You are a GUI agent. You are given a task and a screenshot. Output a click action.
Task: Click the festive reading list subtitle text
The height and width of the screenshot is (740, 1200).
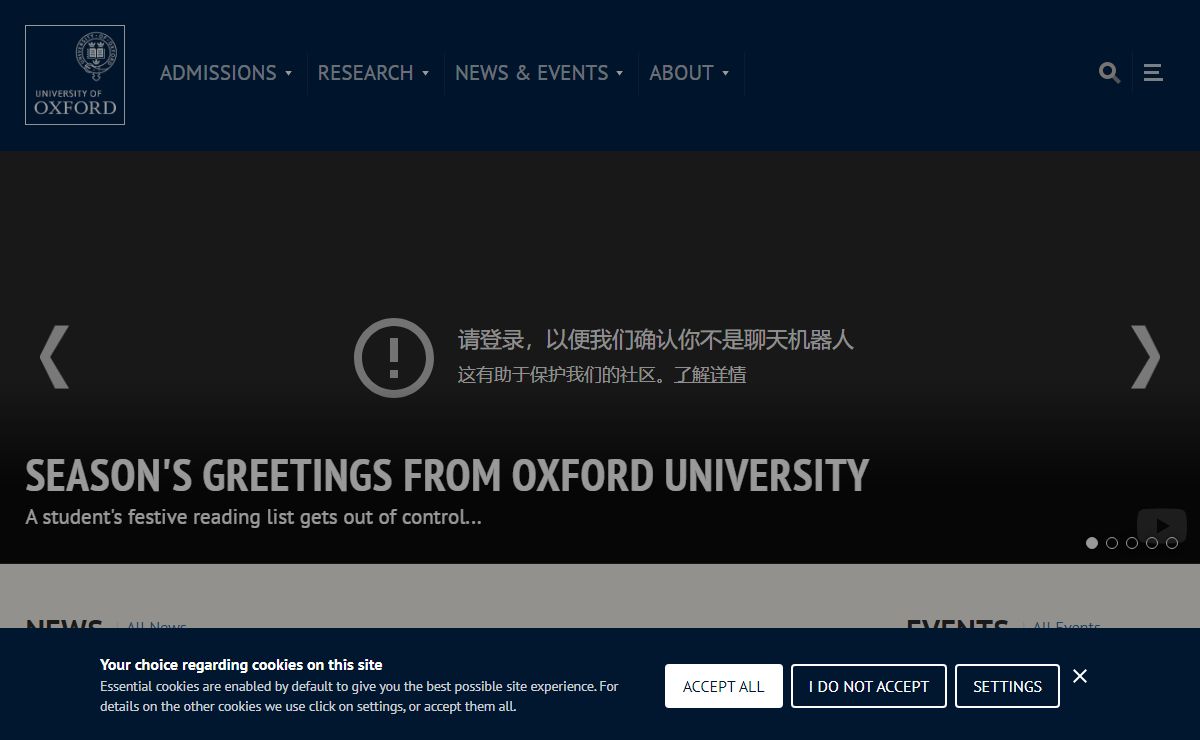[253, 517]
